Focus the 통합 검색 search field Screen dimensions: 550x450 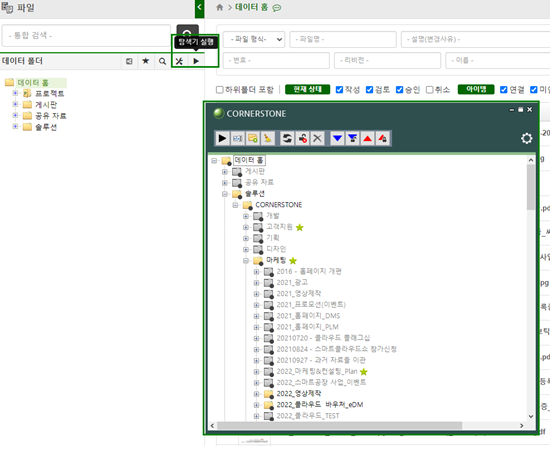coord(86,35)
